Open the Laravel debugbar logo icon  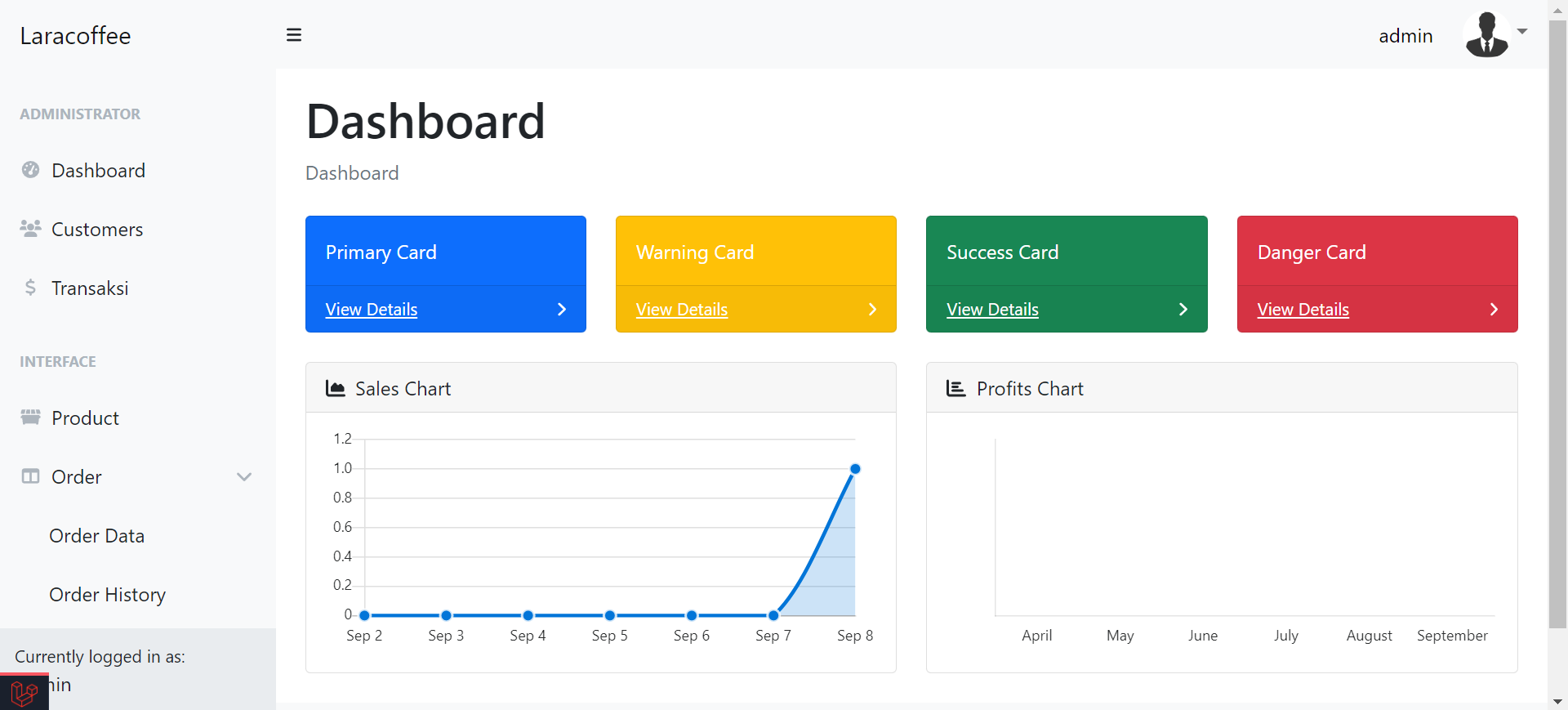click(x=24, y=694)
